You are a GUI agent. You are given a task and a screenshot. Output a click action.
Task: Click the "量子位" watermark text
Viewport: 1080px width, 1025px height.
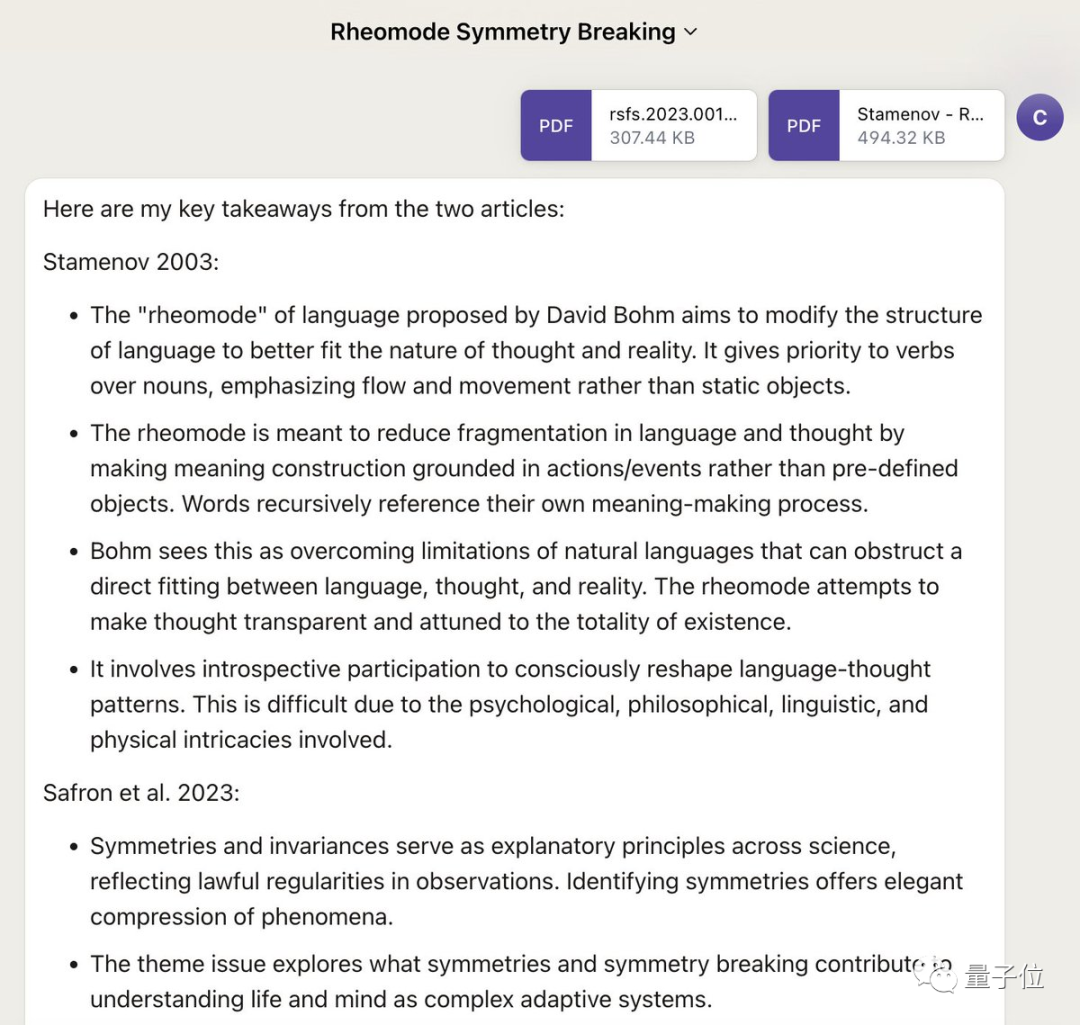click(x=1004, y=975)
